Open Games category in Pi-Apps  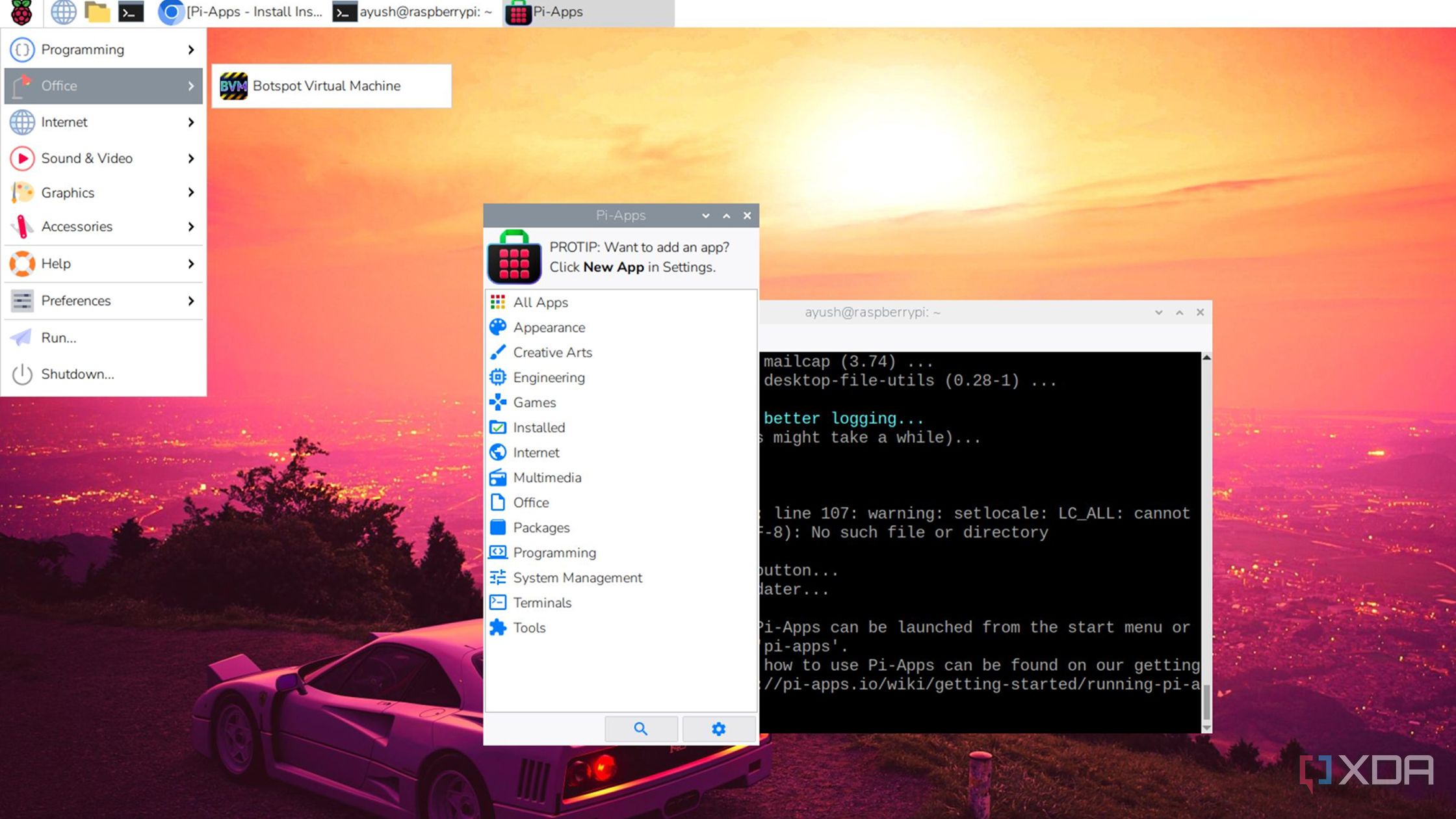tap(621, 402)
